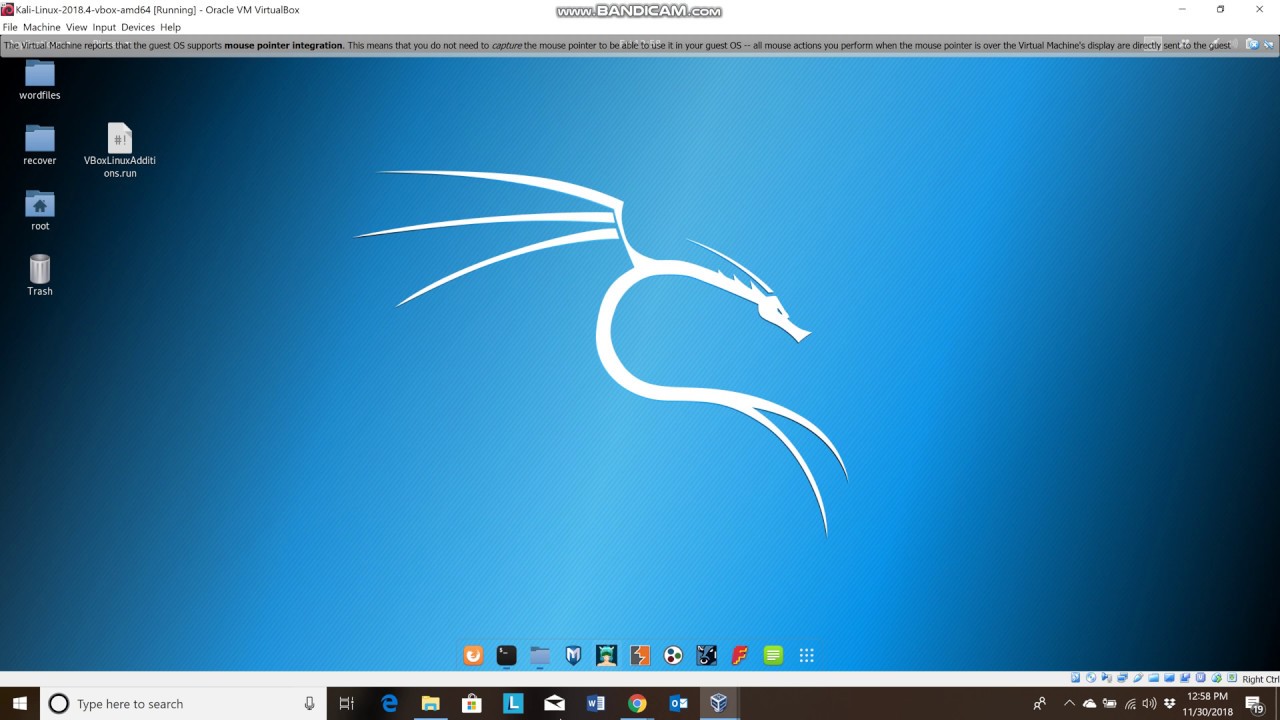Open Outlook from the taskbar
Screen dimensions: 1280x720
678,704
